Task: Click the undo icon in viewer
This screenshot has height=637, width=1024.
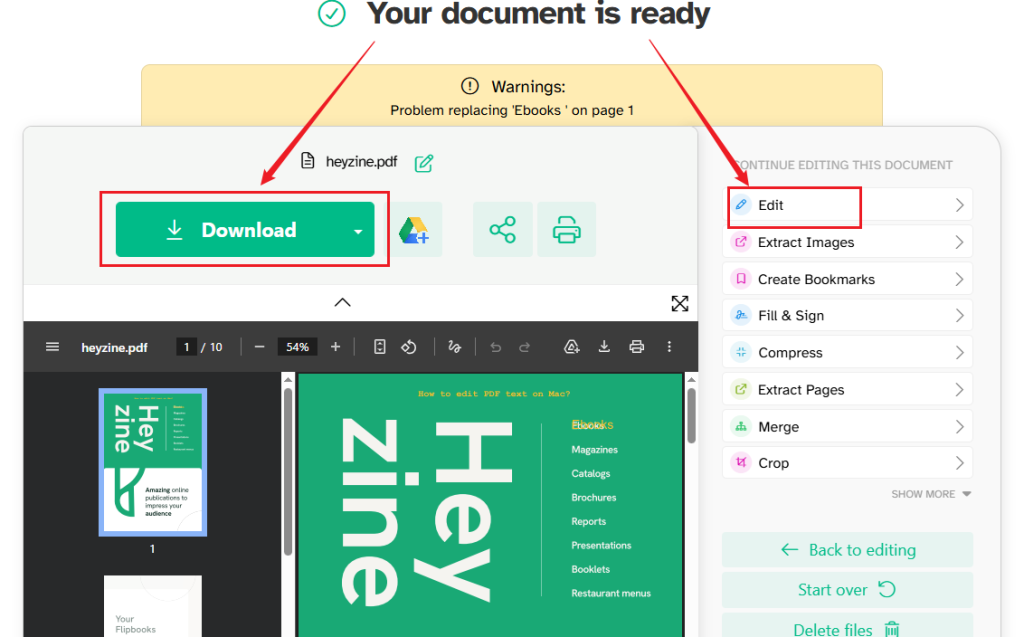Action: coord(496,347)
